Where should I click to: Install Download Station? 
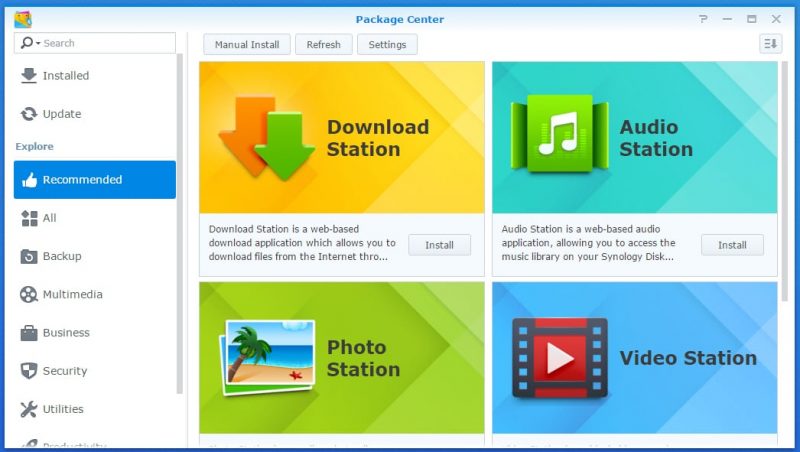click(439, 245)
